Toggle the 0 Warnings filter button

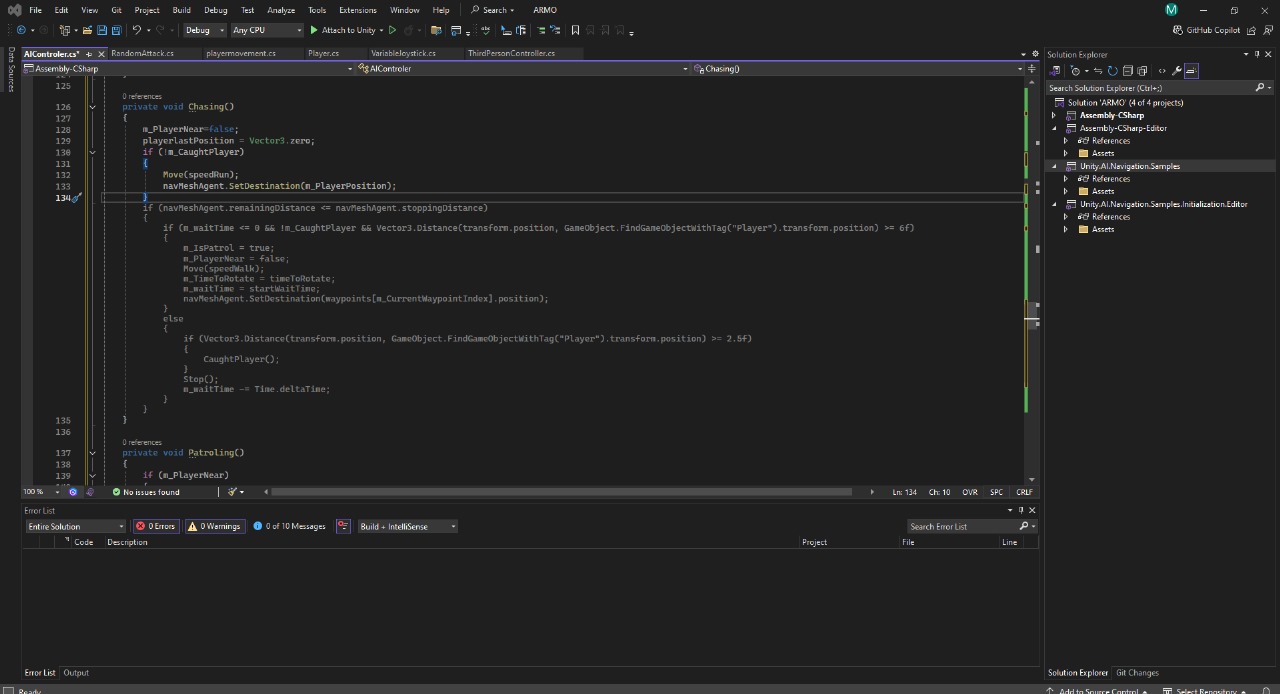215,526
